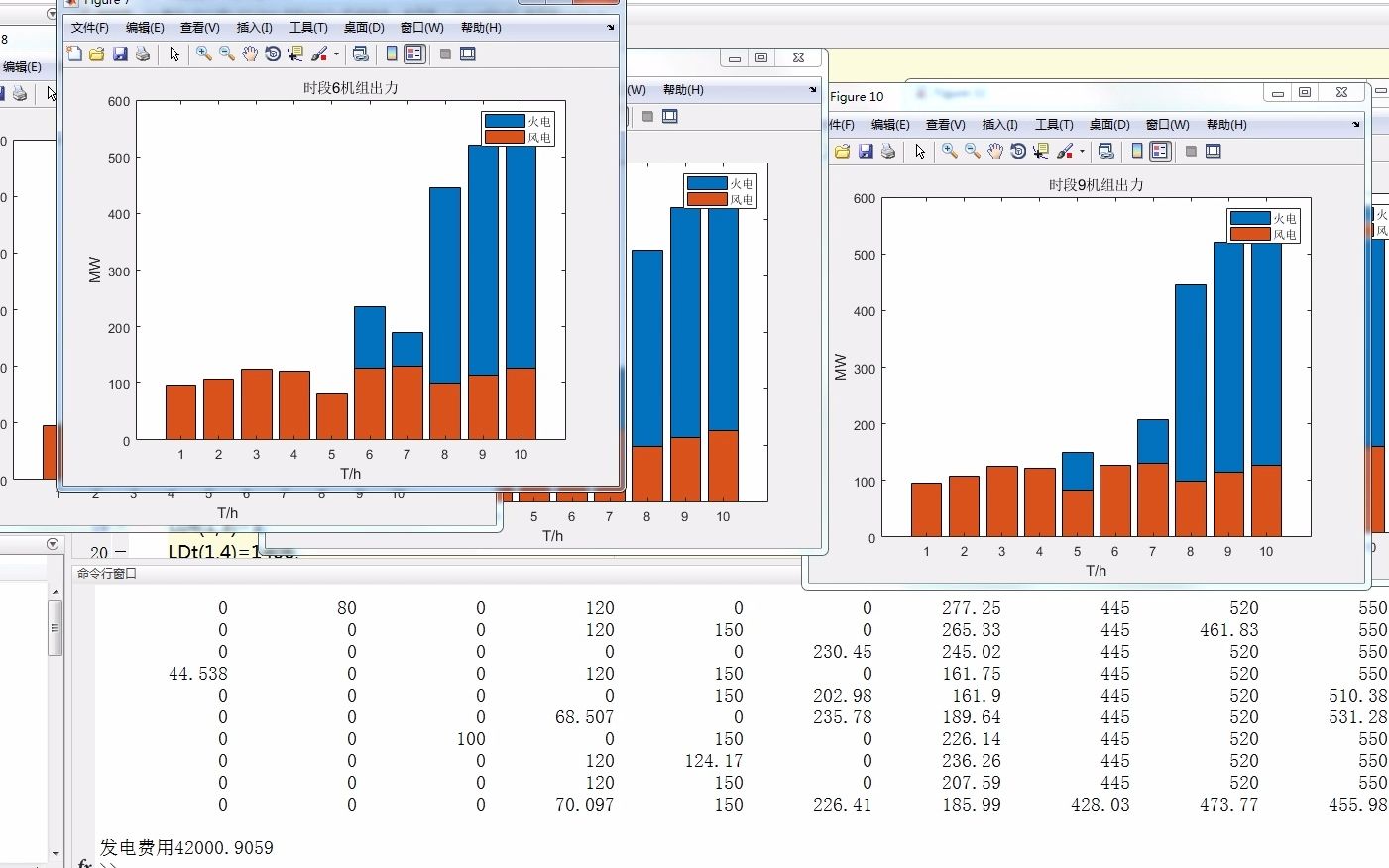The height and width of the screenshot is (868, 1389).
Task: Pick Data Cursor tool in Figure 10
Action: 1041,151
